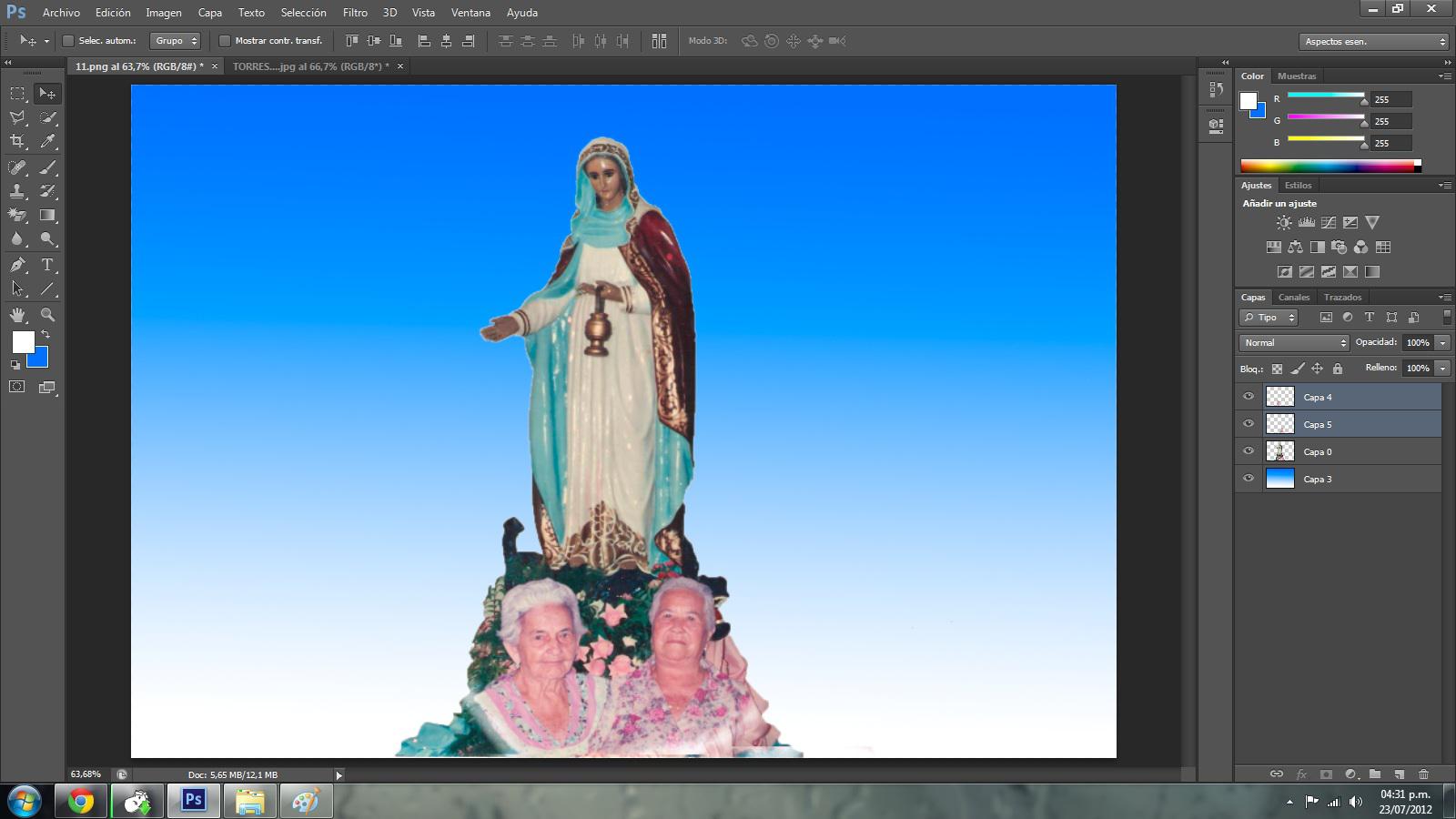Open the Filtro menu
This screenshot has width=1456, height=819.
[x=355, y=13]
